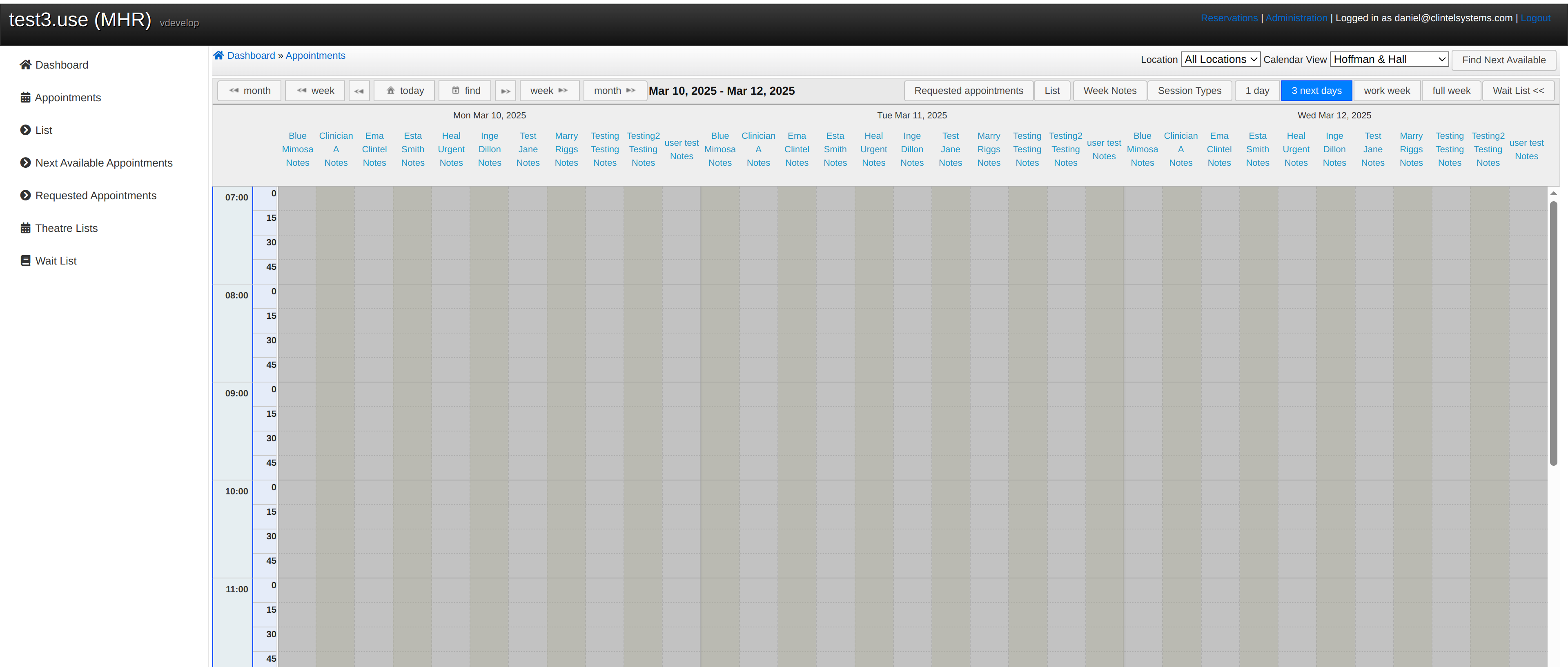Open the Calendar View dropdown

(x=1388, y=60)
